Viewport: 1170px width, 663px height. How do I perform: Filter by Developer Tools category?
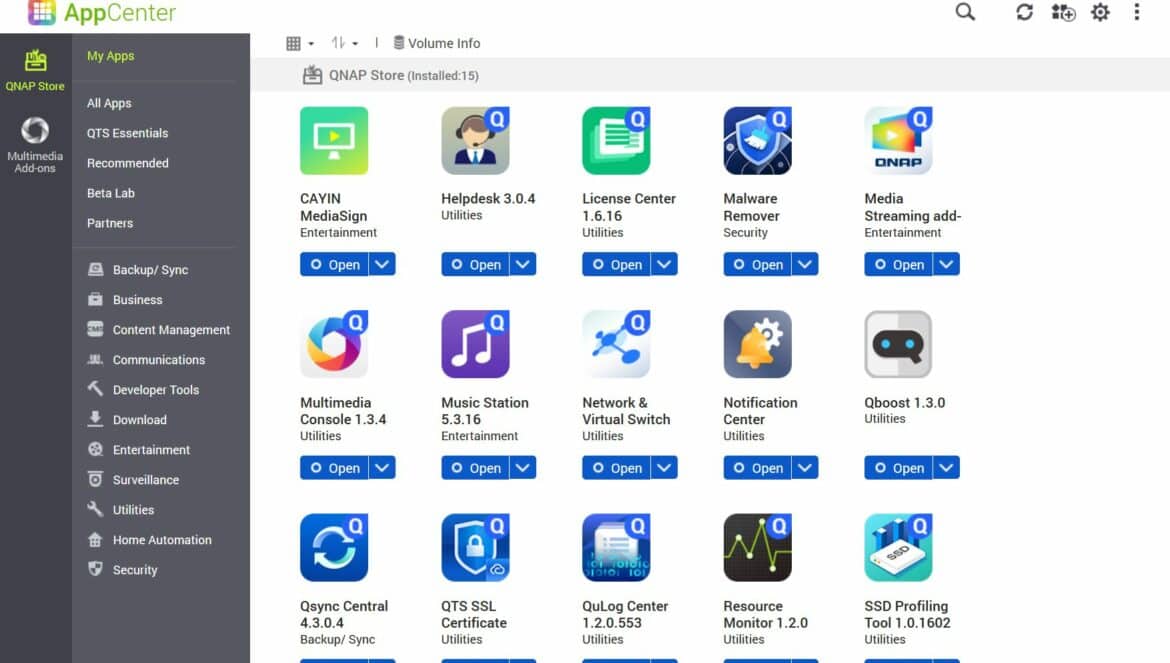pos(143,389)
